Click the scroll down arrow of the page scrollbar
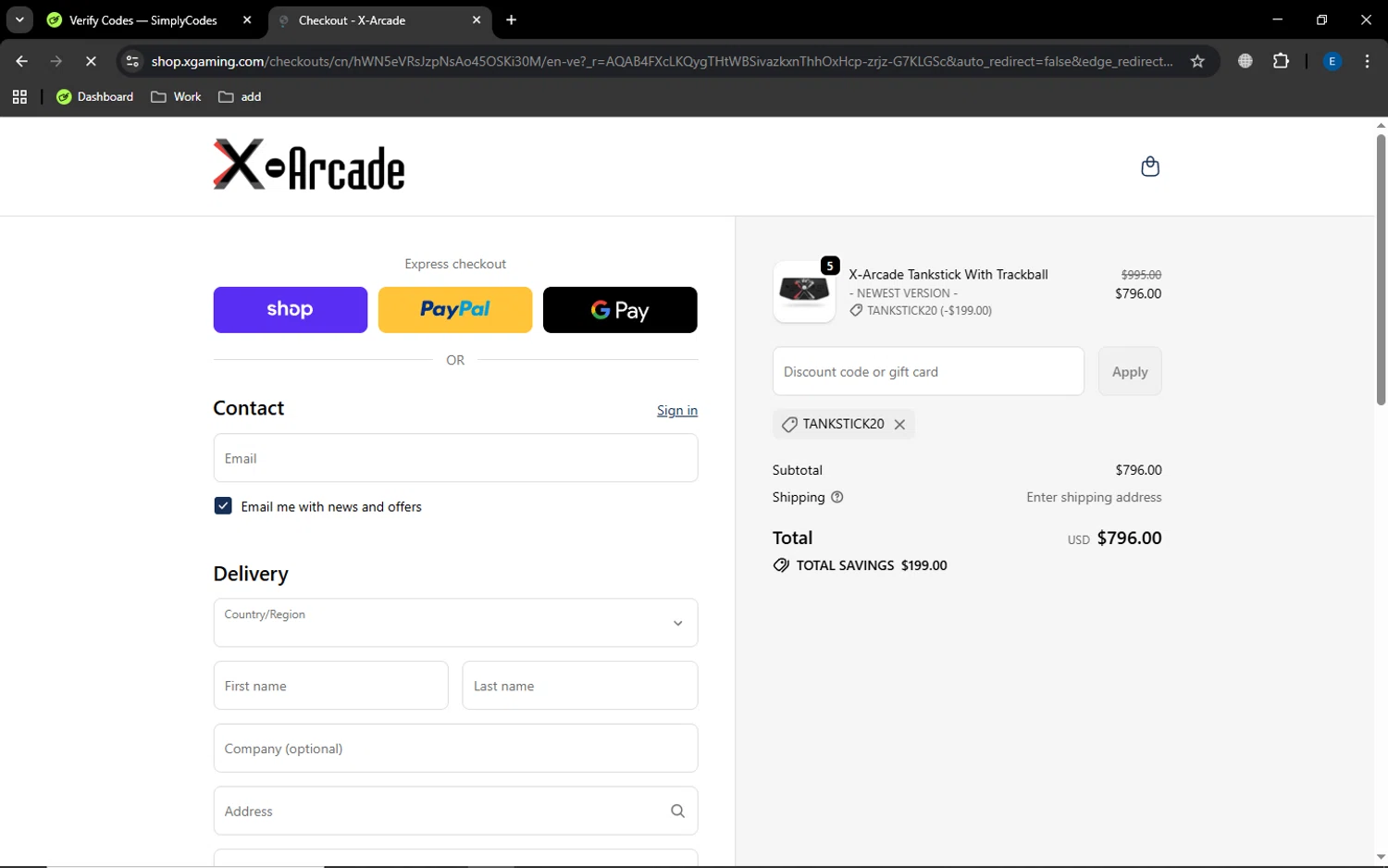 [1381, 858]
